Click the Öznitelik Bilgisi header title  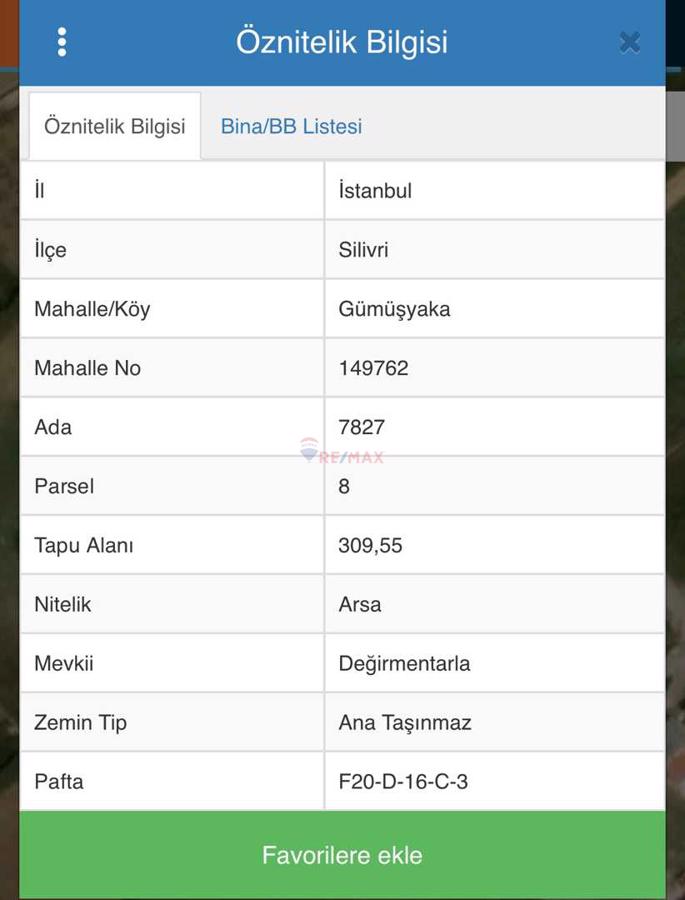tap(342, 42)
